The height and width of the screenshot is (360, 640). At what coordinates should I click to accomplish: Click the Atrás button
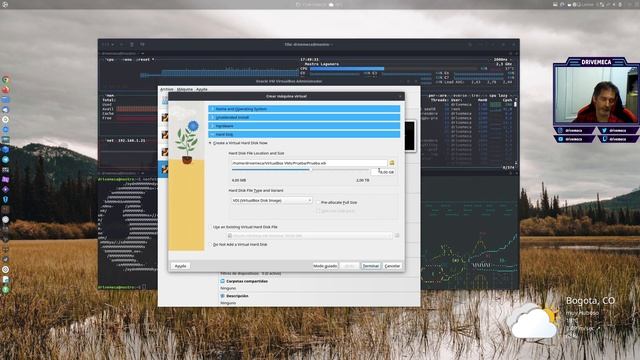point(349,266)
